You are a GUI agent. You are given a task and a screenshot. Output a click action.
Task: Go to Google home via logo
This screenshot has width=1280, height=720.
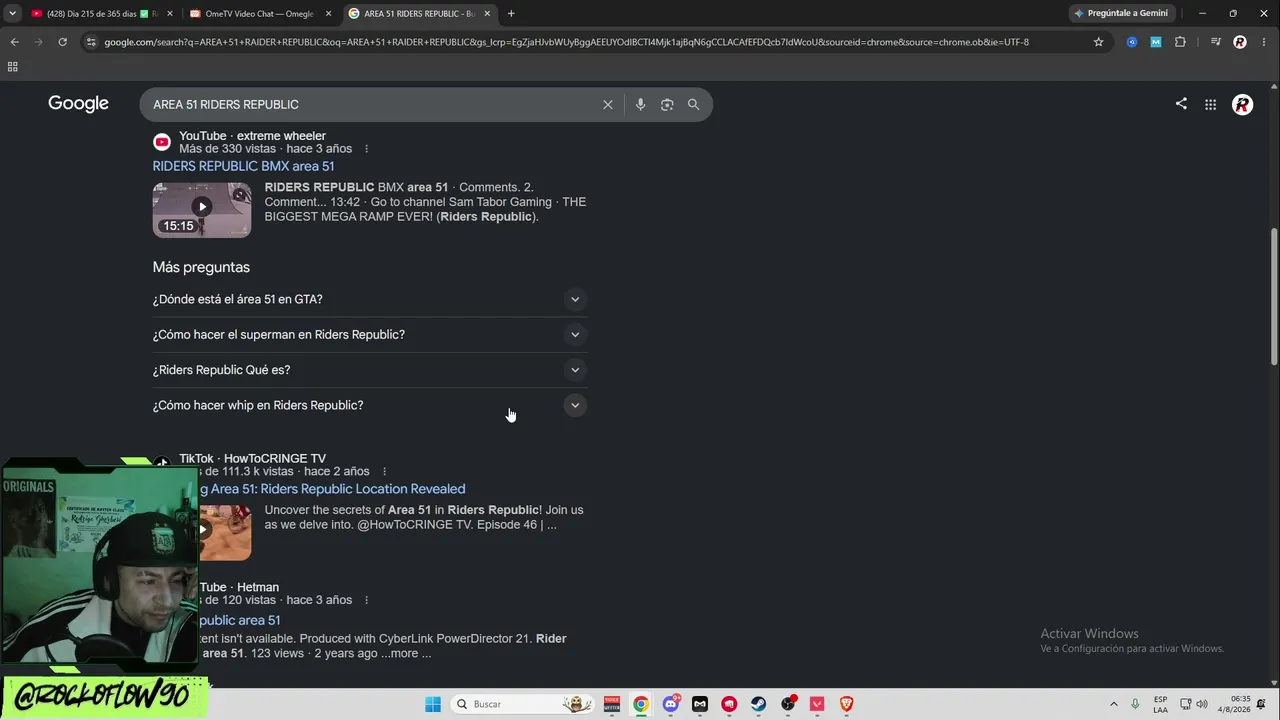(x=78, y=104)
